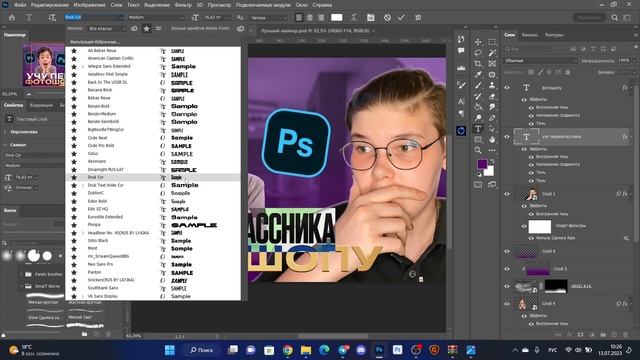
Task: Align text center
Action: [x=310, y=18]
